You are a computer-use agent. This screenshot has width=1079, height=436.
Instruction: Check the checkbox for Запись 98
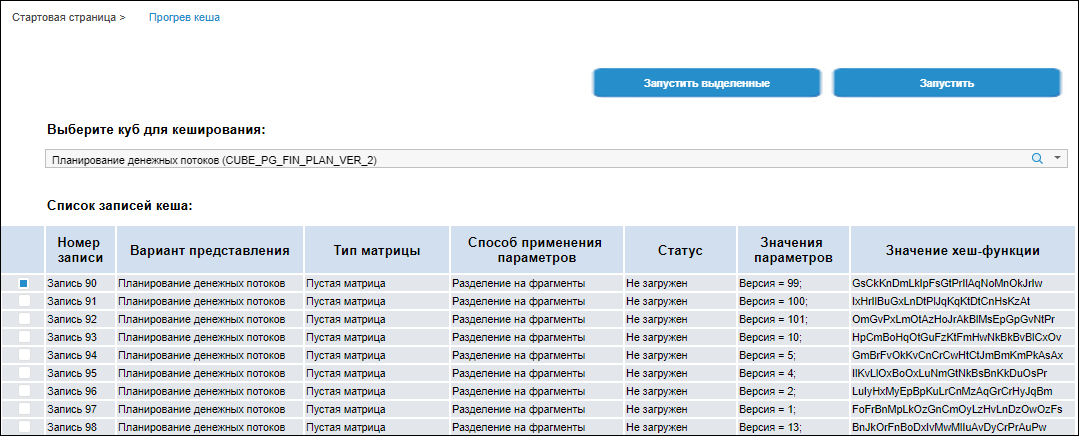pos(23,426)
